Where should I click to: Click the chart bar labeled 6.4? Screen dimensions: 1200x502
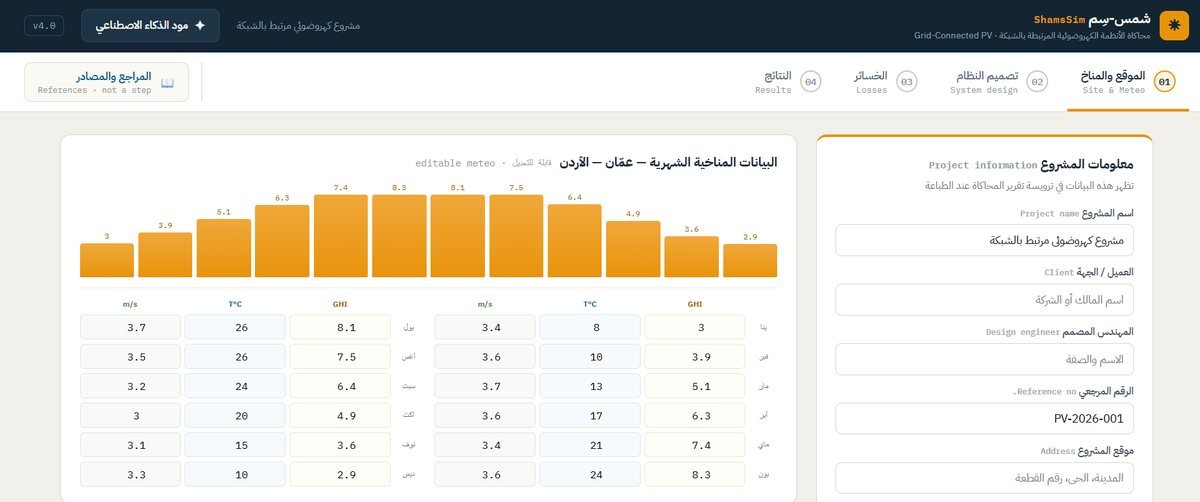point(575,241)
